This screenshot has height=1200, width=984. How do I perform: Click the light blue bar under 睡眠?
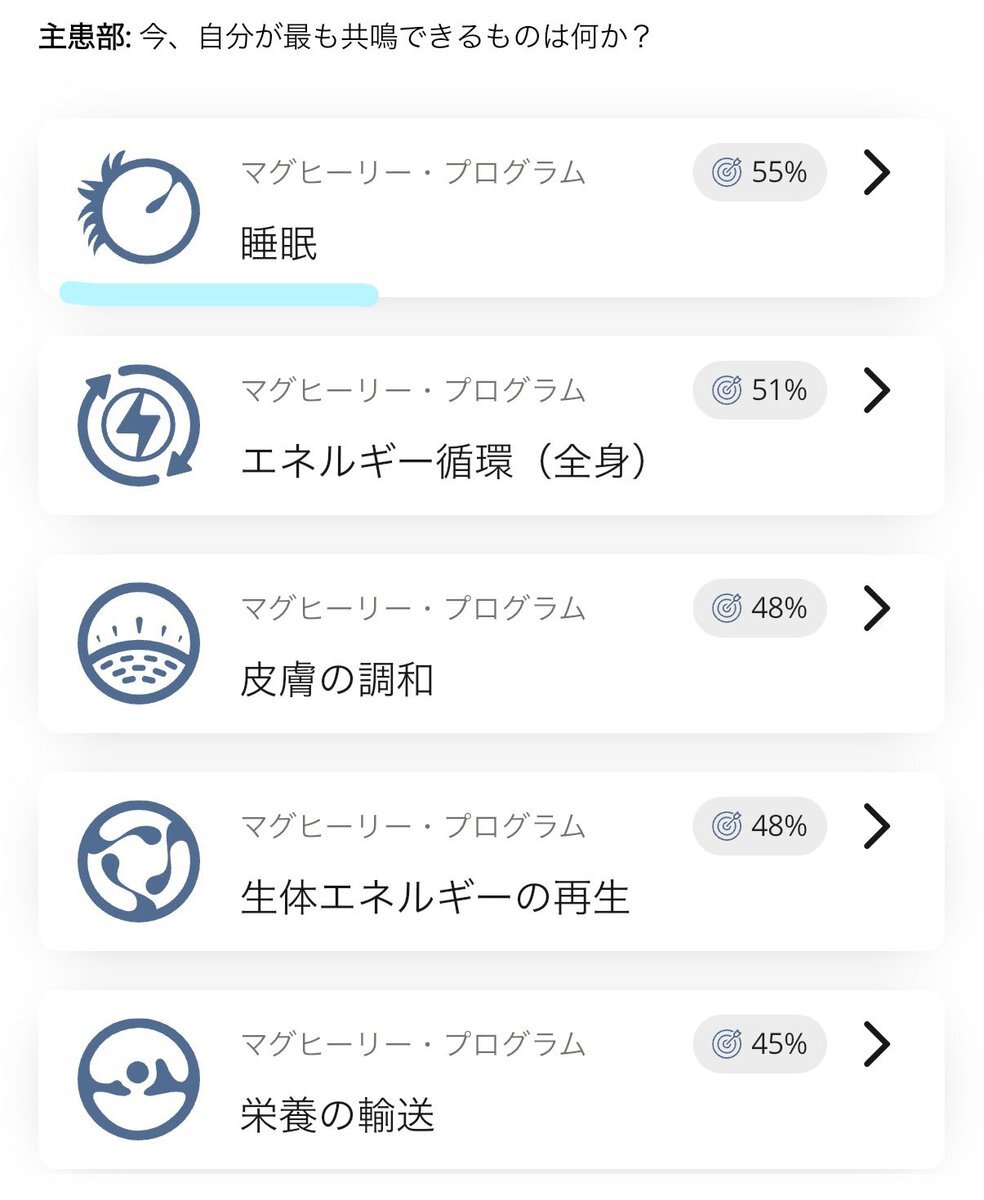click(218, 294)
